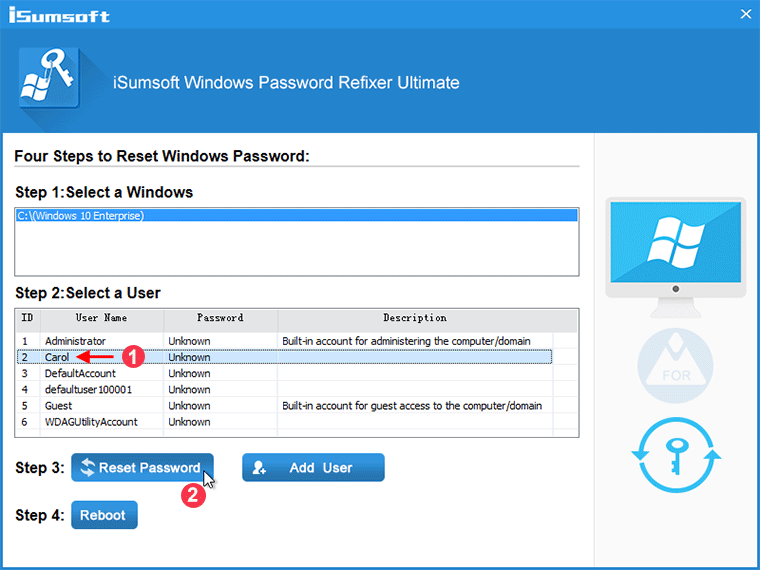Click the Windows monitor illustration icon
Screen dimensions: 760x570
(676, 257)
